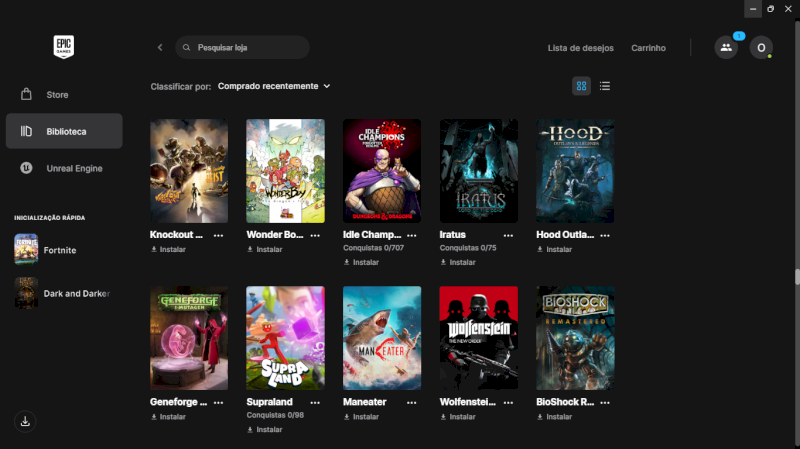Click the search magnifier icon

click(x=186, y=47)
